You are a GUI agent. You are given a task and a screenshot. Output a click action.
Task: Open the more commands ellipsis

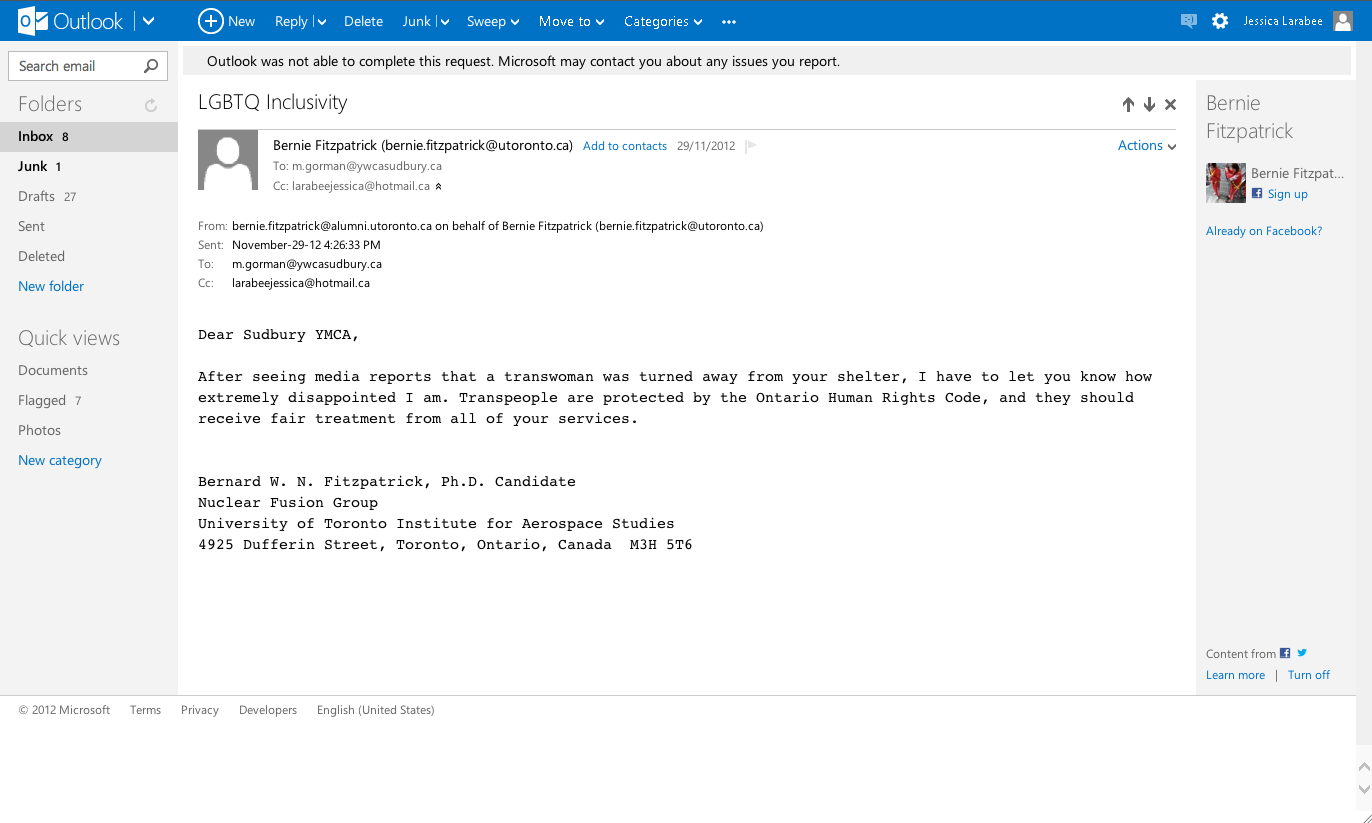coord(729,22)
